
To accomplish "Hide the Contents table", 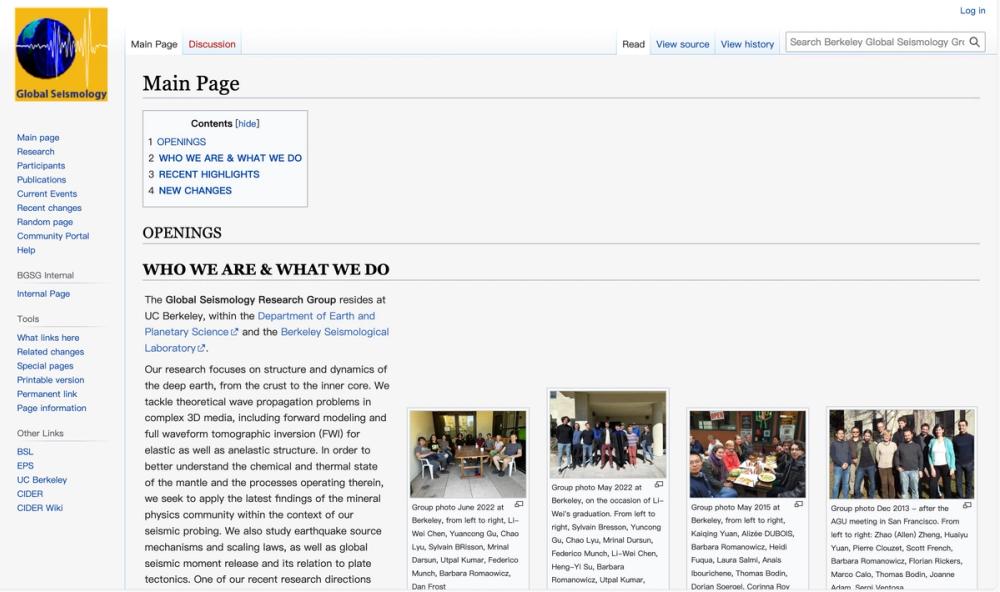I will (x=247, y=124).
